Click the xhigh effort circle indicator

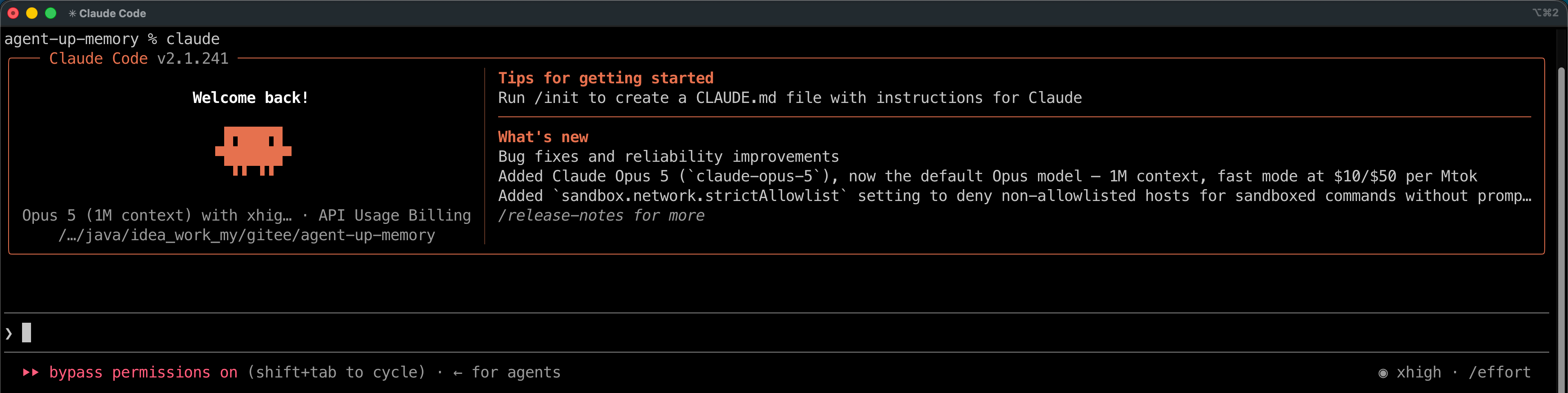tap(1383, 373)
